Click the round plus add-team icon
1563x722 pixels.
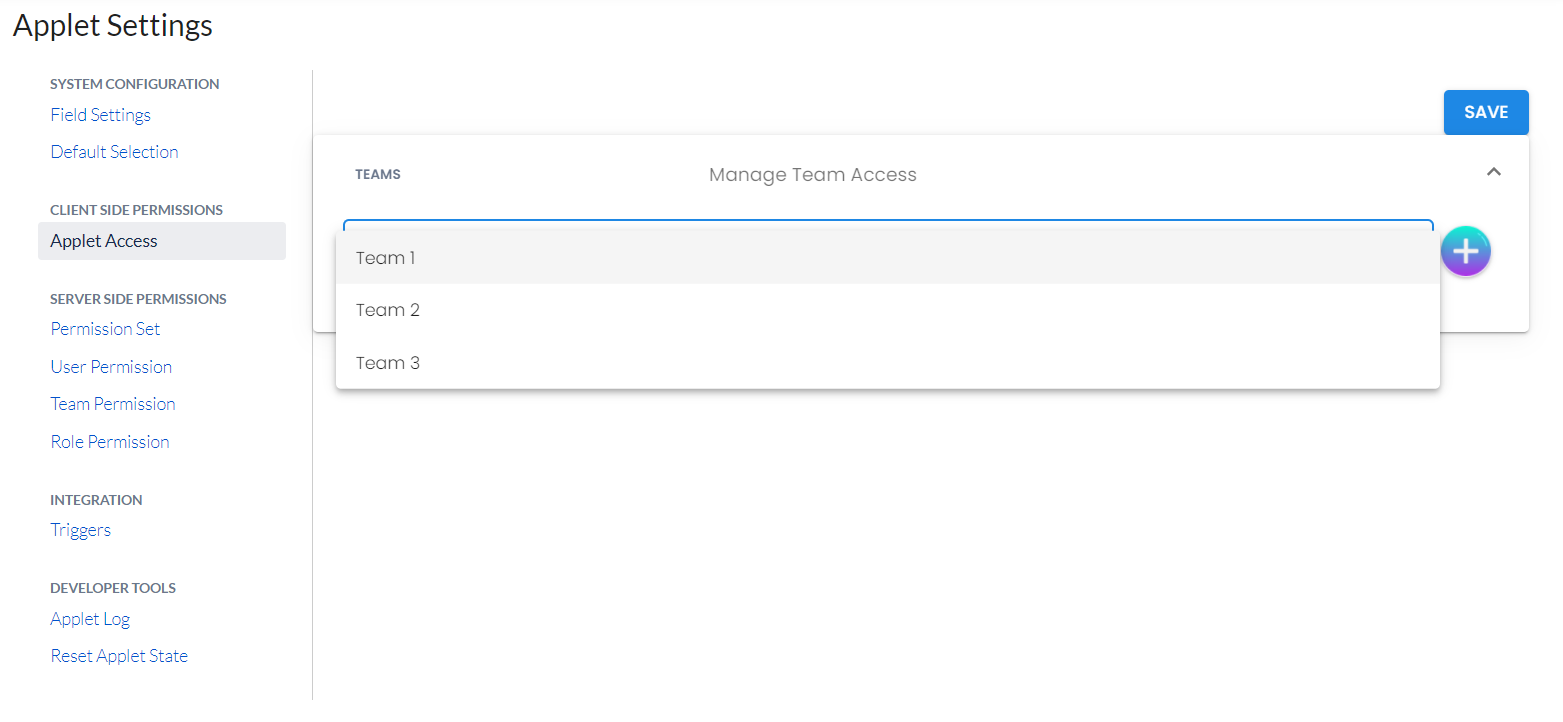pyautogui.click(x=1465, y=251)
